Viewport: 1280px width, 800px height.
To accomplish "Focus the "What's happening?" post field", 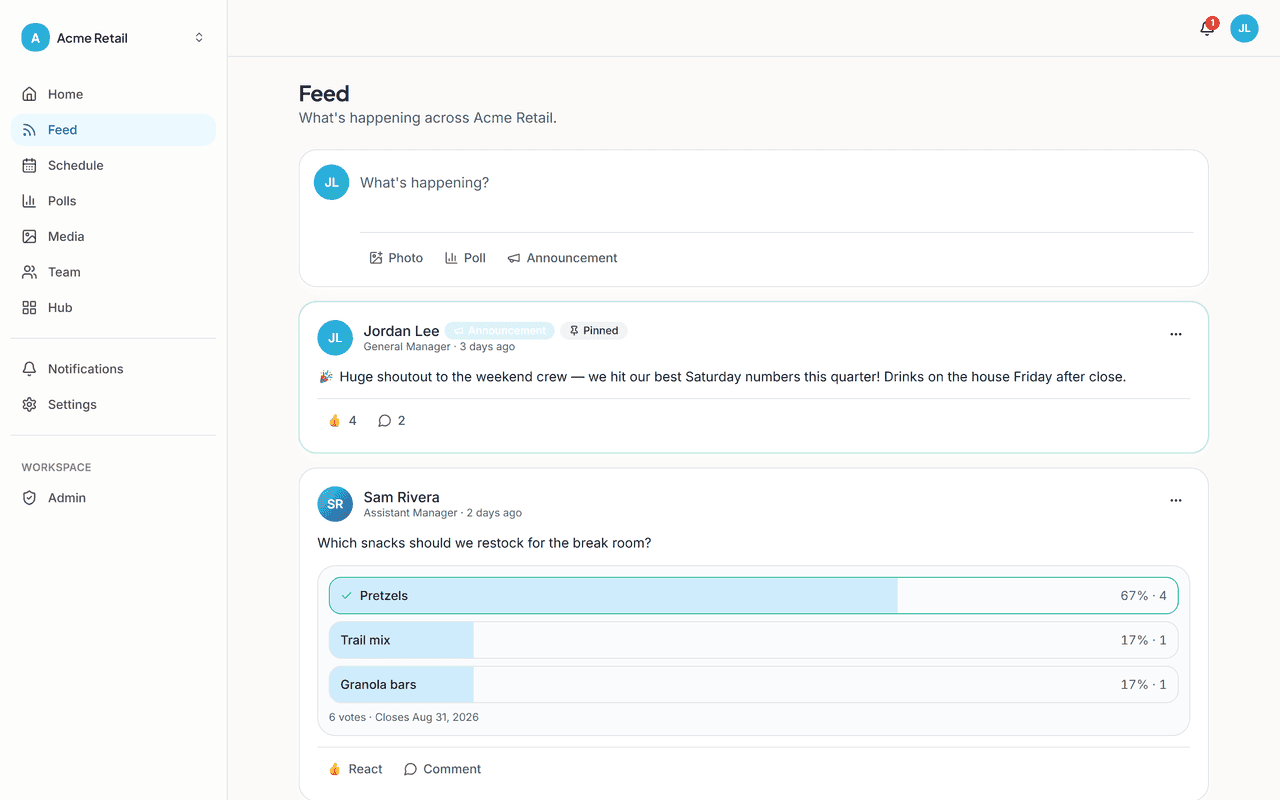I will click(777, 183).
